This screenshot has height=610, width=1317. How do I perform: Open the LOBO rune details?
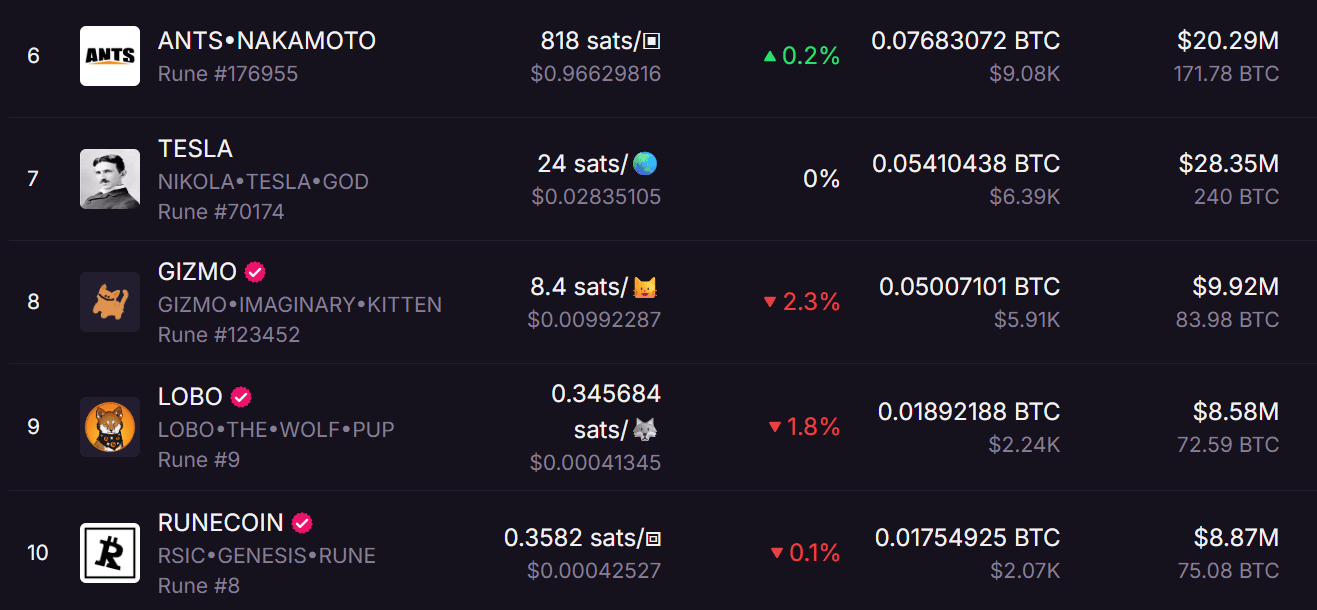click(190, 397)
